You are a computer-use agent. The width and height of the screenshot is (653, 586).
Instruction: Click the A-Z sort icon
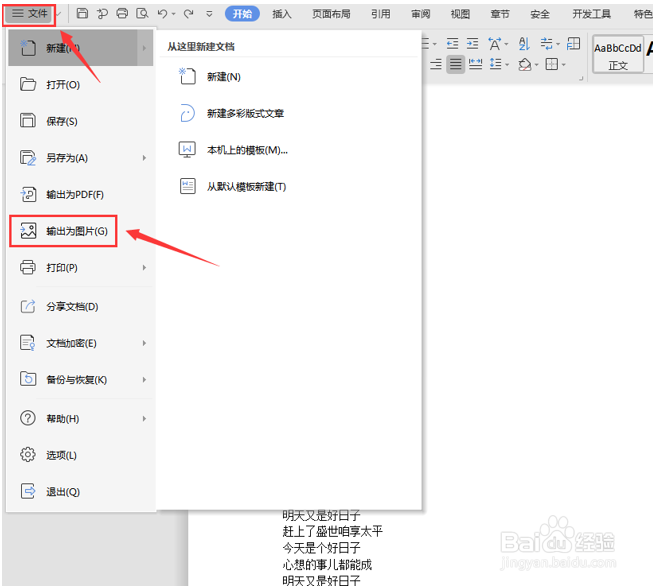pyautogui.click(x=524, y=43)
